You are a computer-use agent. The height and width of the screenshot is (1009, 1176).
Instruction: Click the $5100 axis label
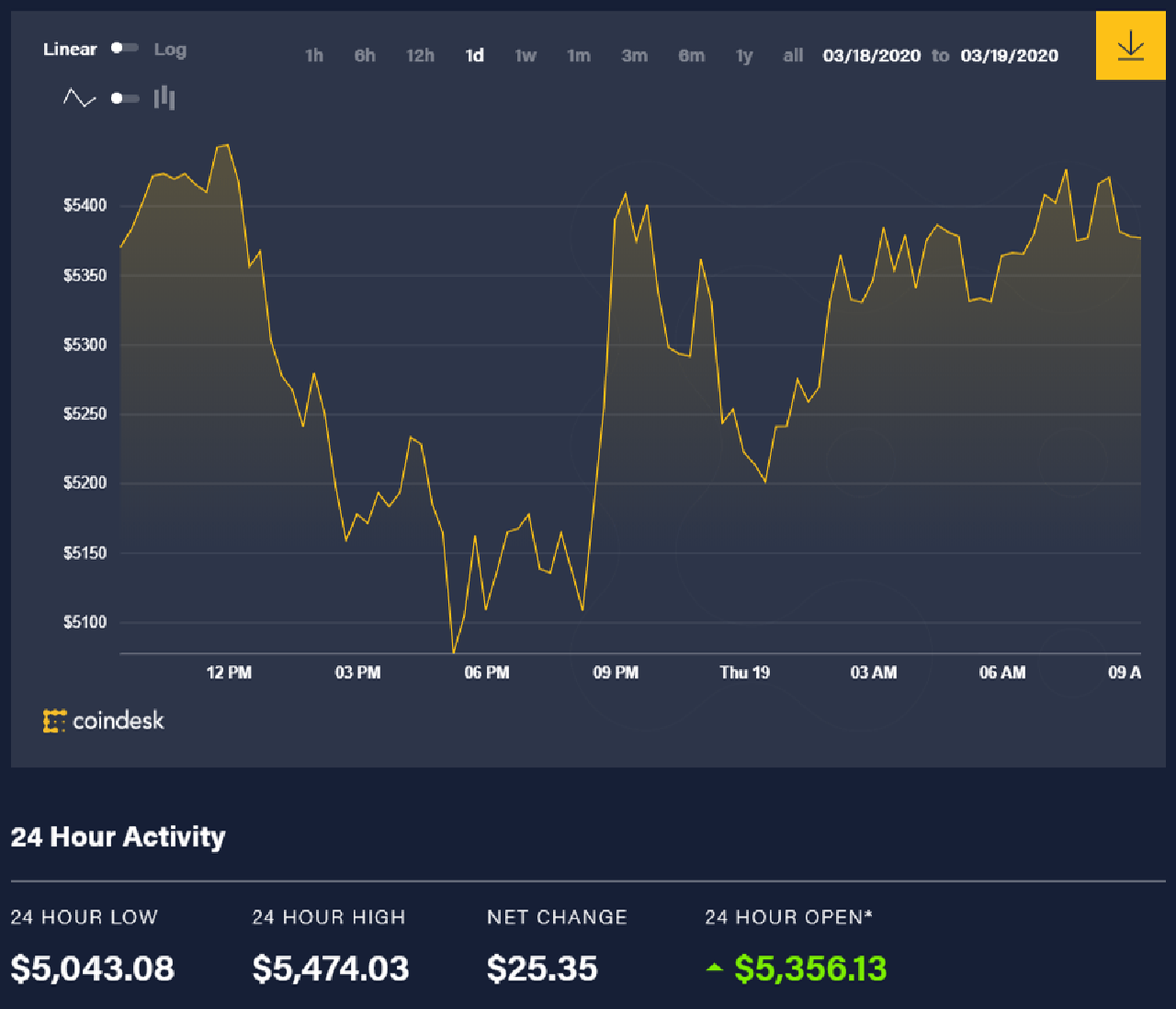pos(85,622)
